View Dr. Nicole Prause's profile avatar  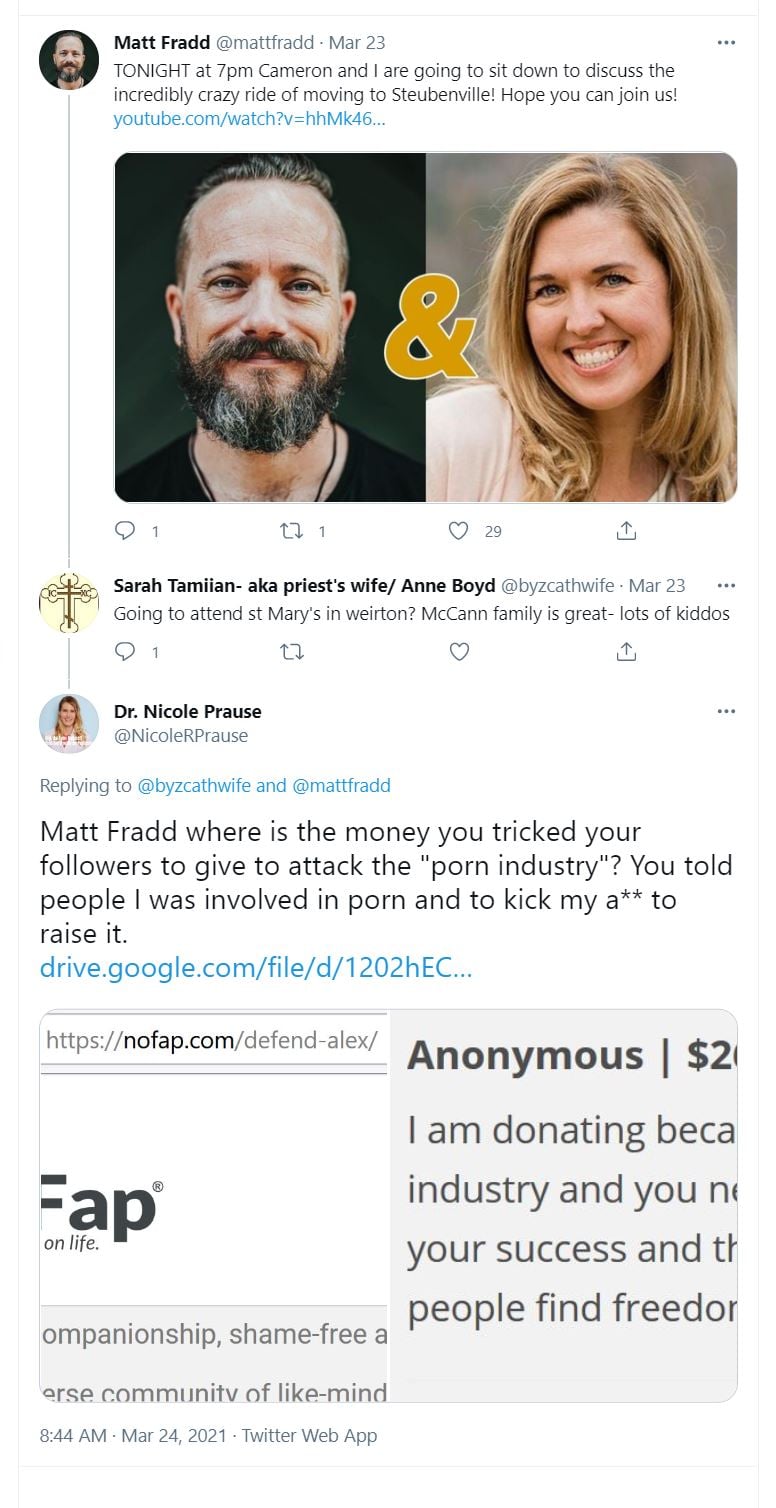click(x=69, y=723)
